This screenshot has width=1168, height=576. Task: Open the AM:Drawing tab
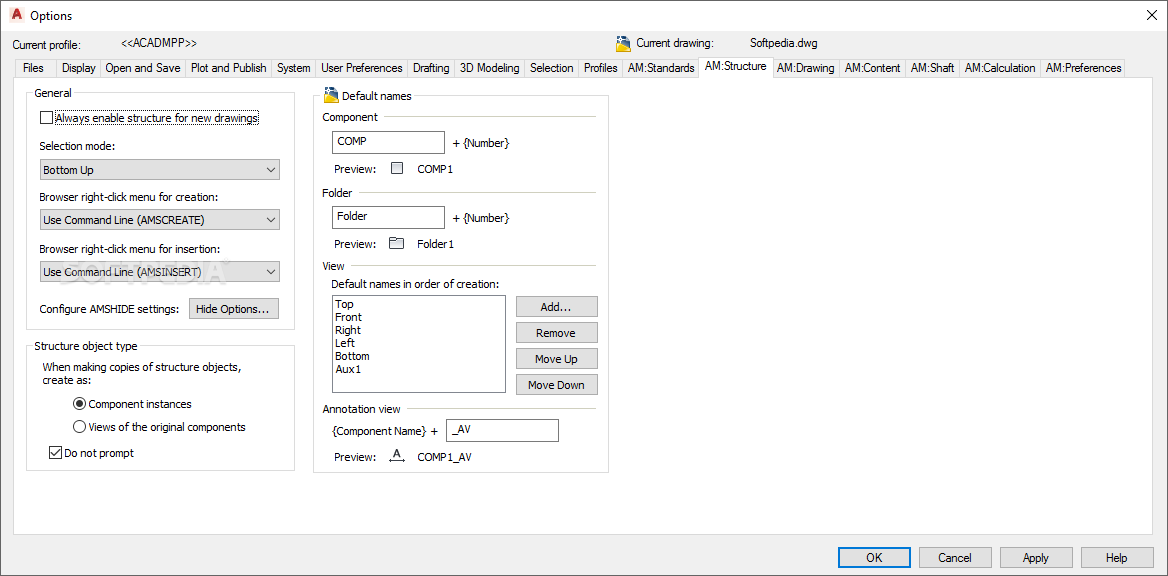tap(805, 68)
